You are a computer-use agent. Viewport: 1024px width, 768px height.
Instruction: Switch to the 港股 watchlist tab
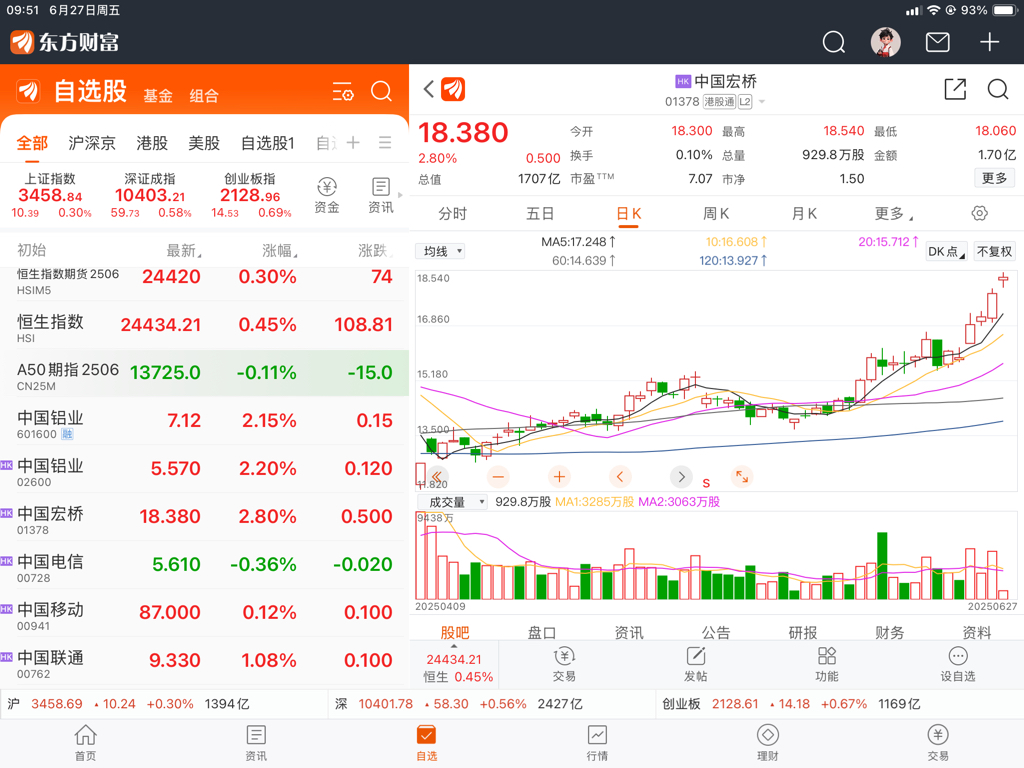tap(152, 143)
